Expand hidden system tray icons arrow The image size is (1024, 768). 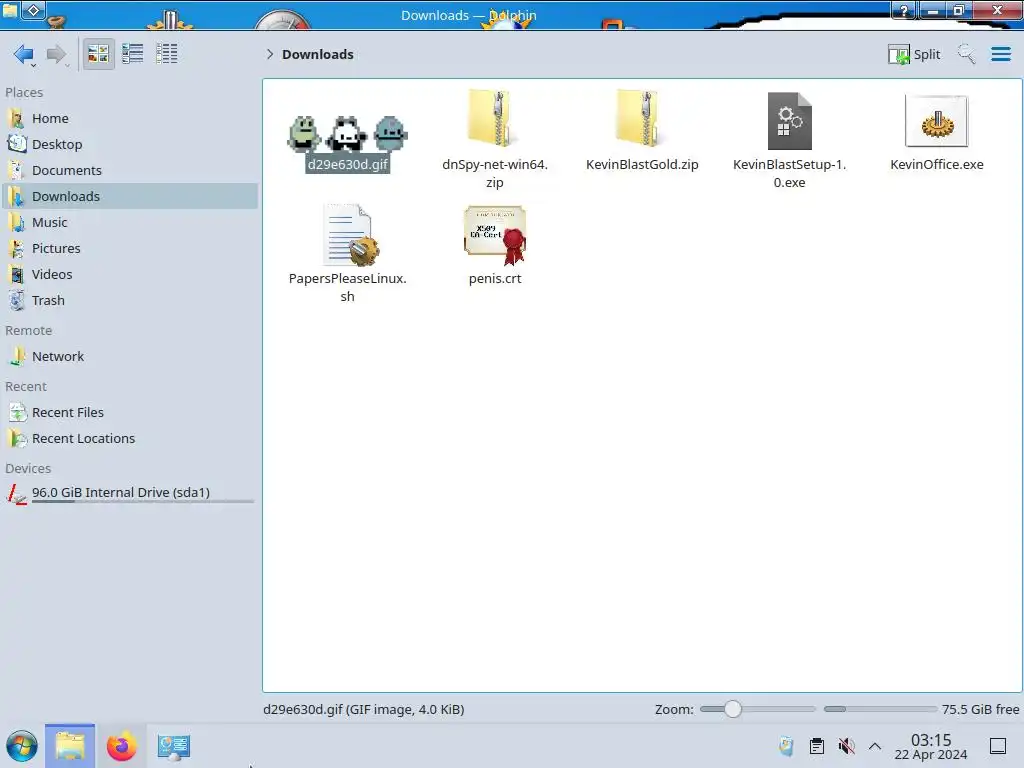(875, 746)
